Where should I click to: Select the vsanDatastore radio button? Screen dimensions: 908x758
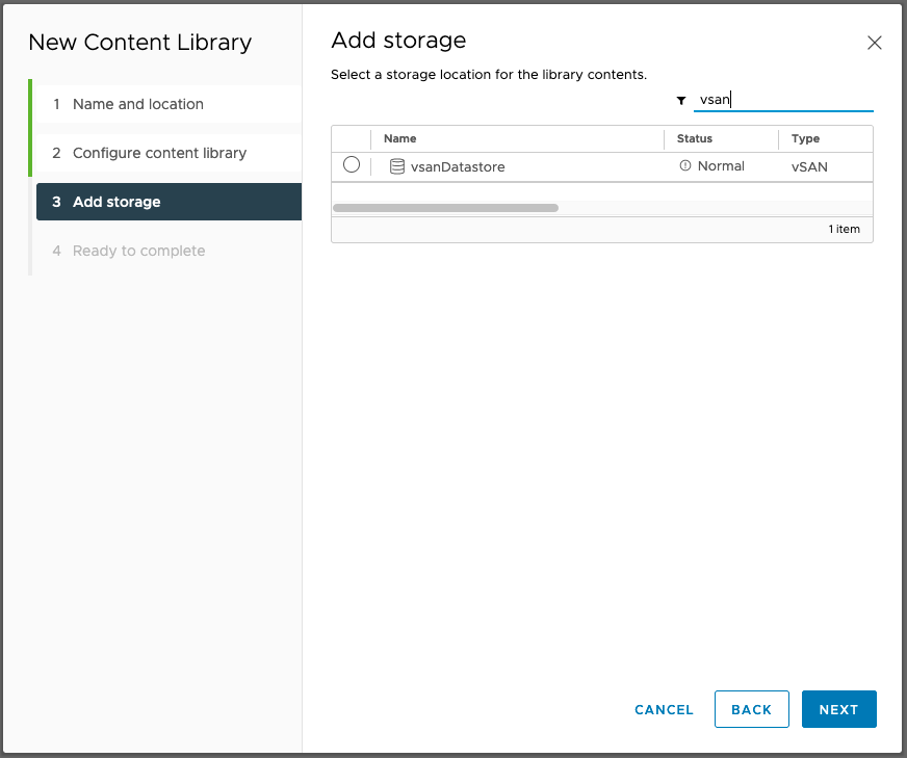coord(351,166)
